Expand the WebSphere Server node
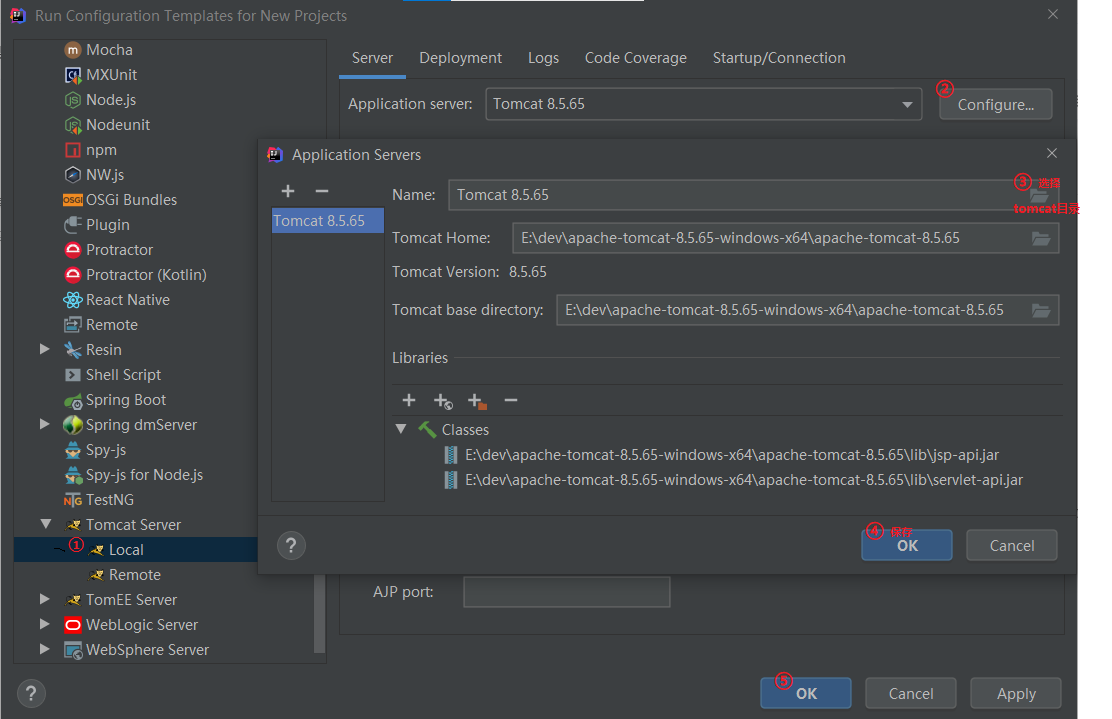1112x719 pixels. [45, 649]
